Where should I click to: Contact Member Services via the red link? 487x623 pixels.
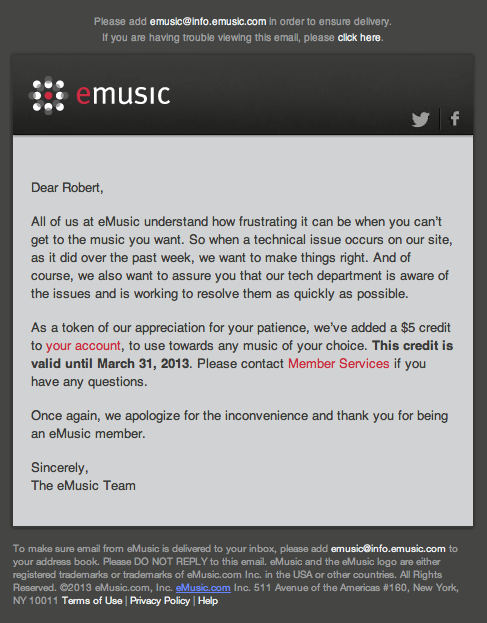click(338, 364)
